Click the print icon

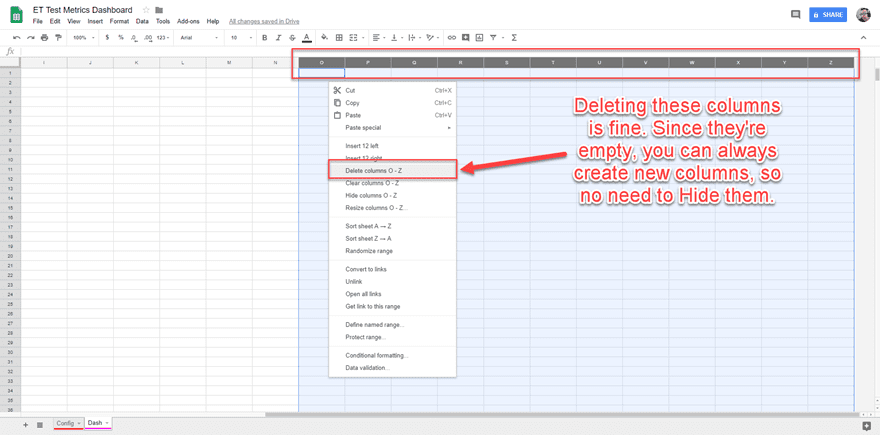(x=44, y=38)
